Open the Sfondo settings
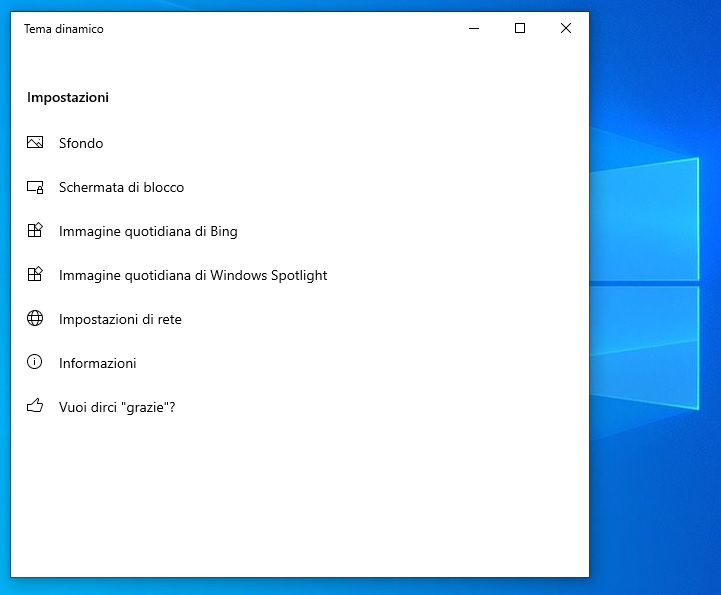721x595 pixels. [81, 143]
